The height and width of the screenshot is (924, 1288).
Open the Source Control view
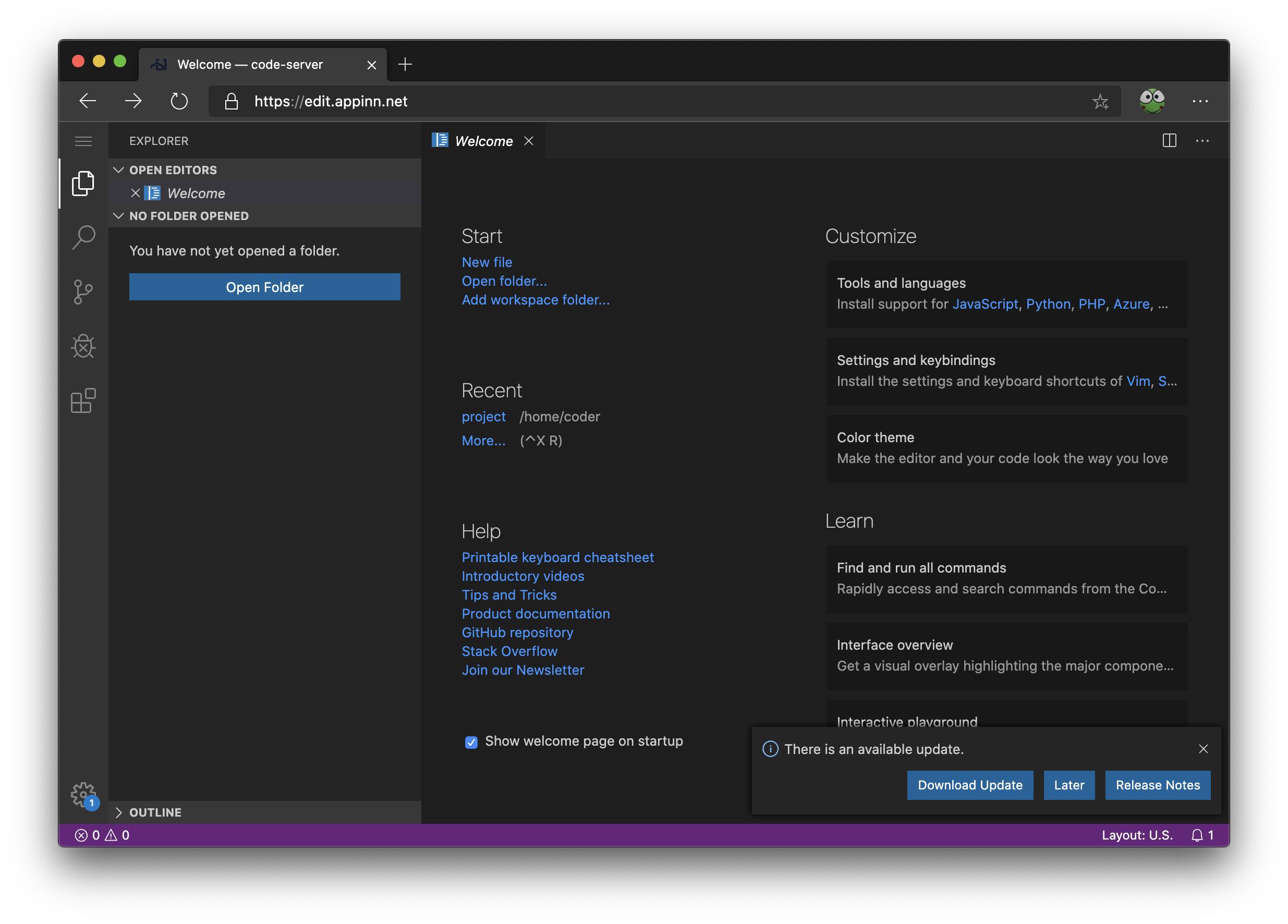pyautogui.click(x=83, y=292)
